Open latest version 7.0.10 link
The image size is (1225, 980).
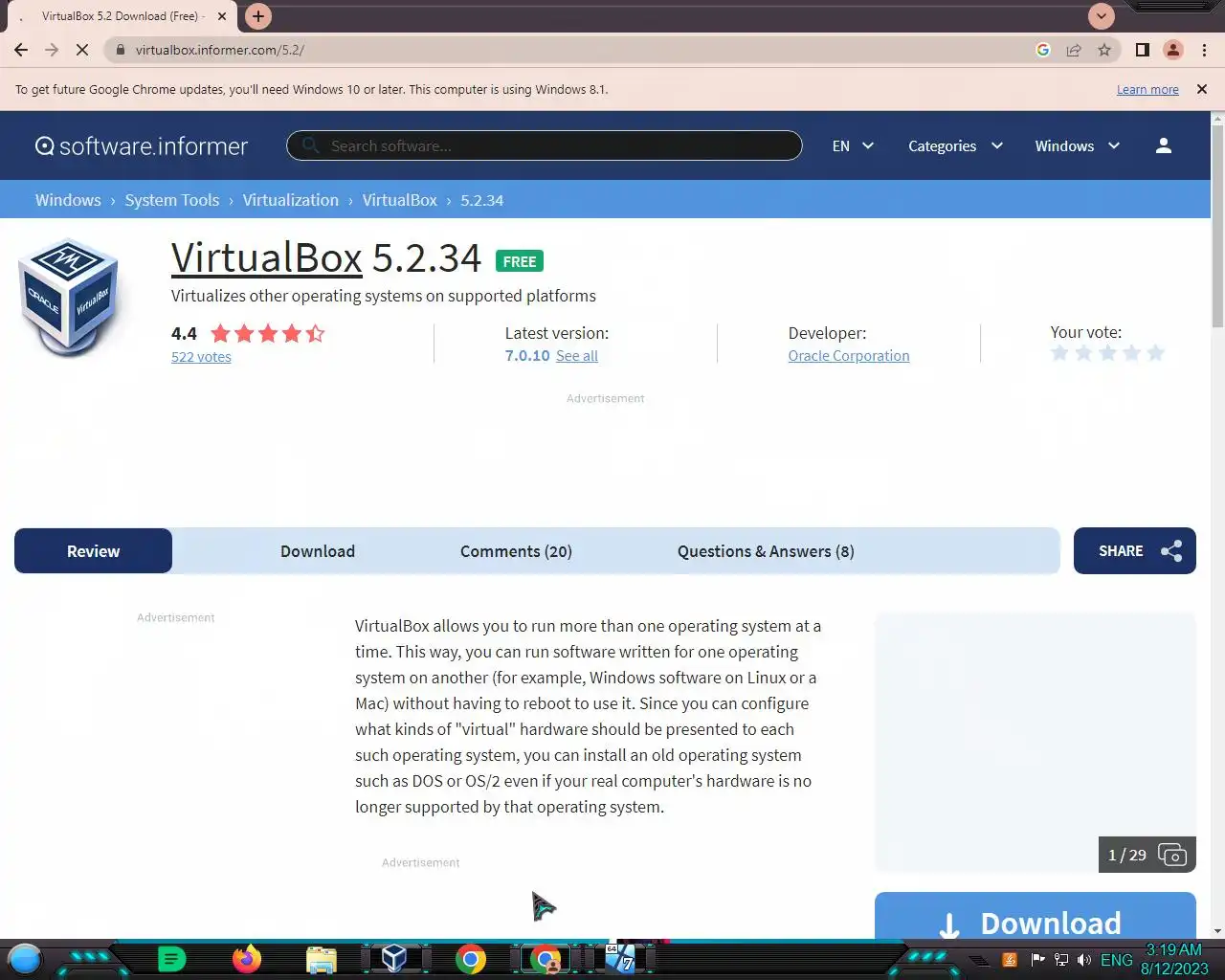coord(527,355)
